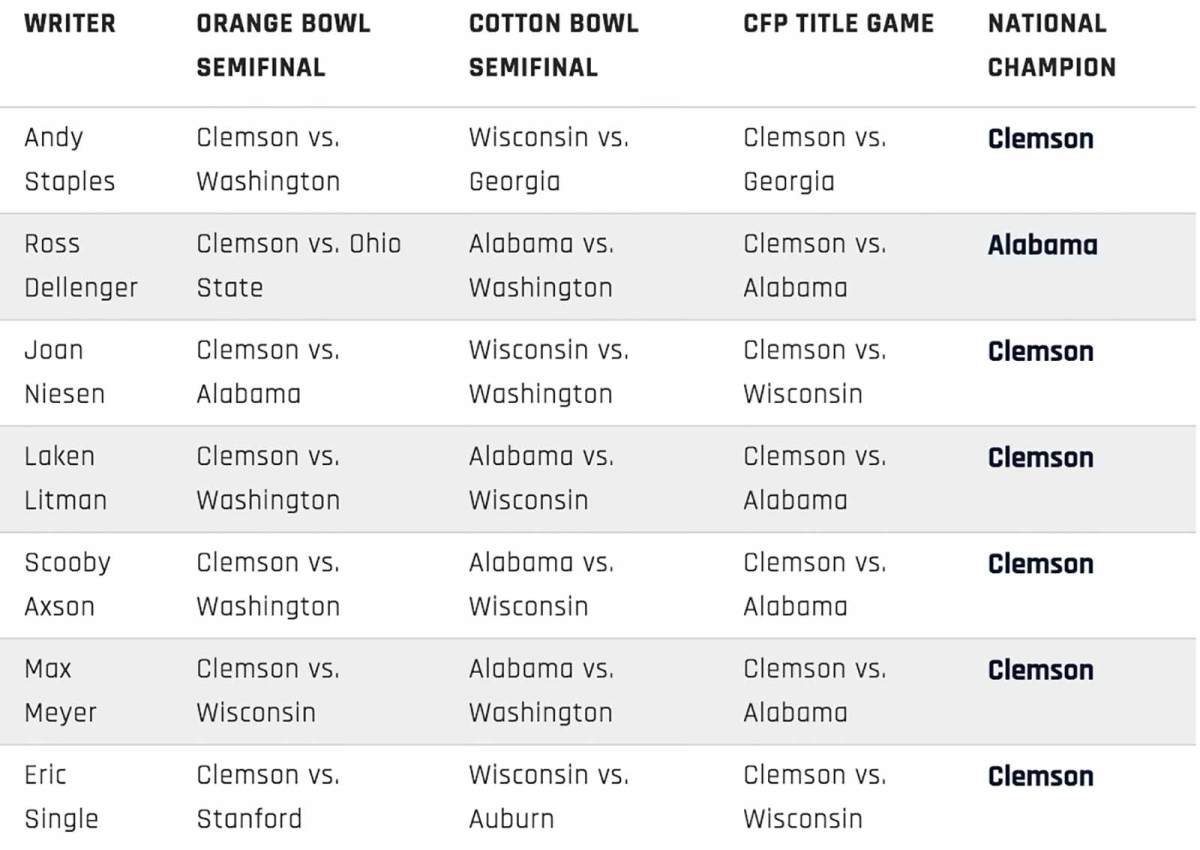Select writer Ross Dellenger's name
Screen dimensions: 1200x850
[80, 266]
